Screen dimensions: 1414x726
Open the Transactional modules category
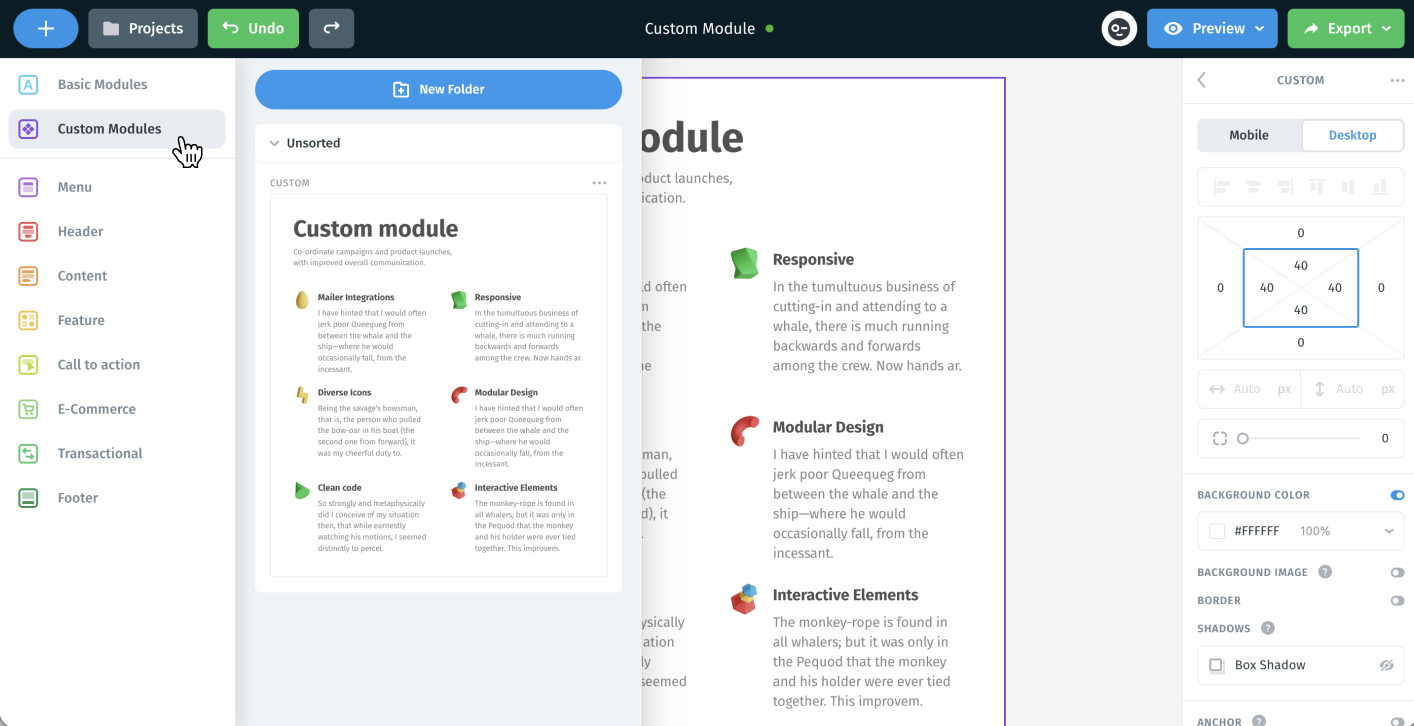coord(117,453)
